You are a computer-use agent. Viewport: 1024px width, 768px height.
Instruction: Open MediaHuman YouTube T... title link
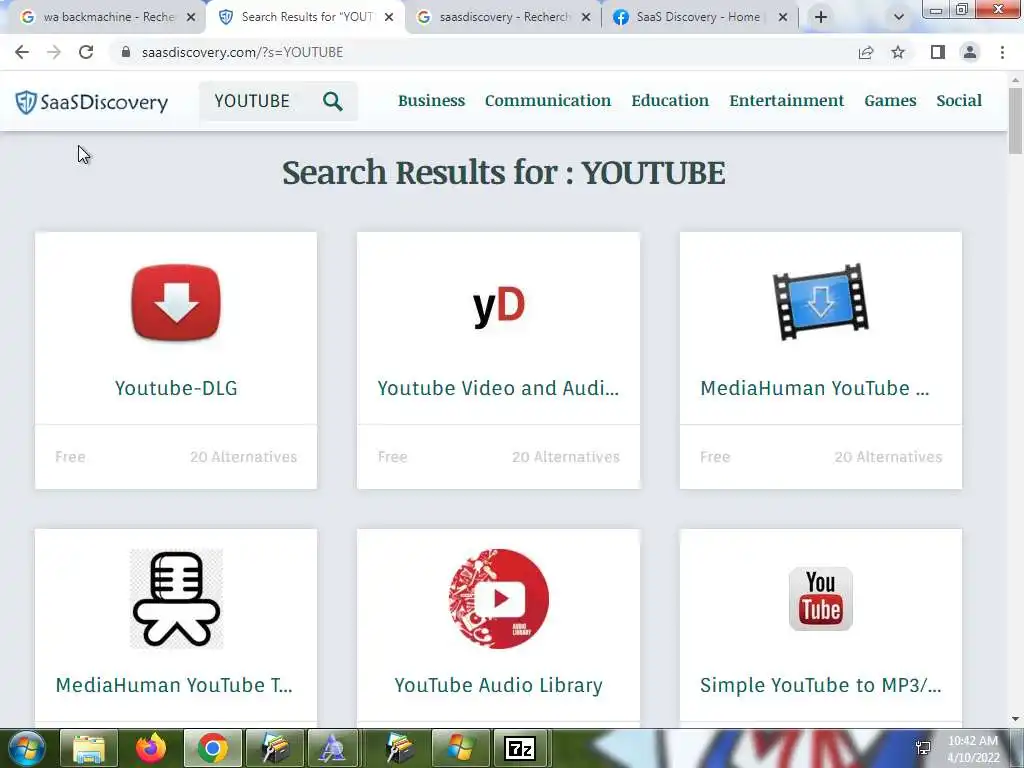click(174, 685)
